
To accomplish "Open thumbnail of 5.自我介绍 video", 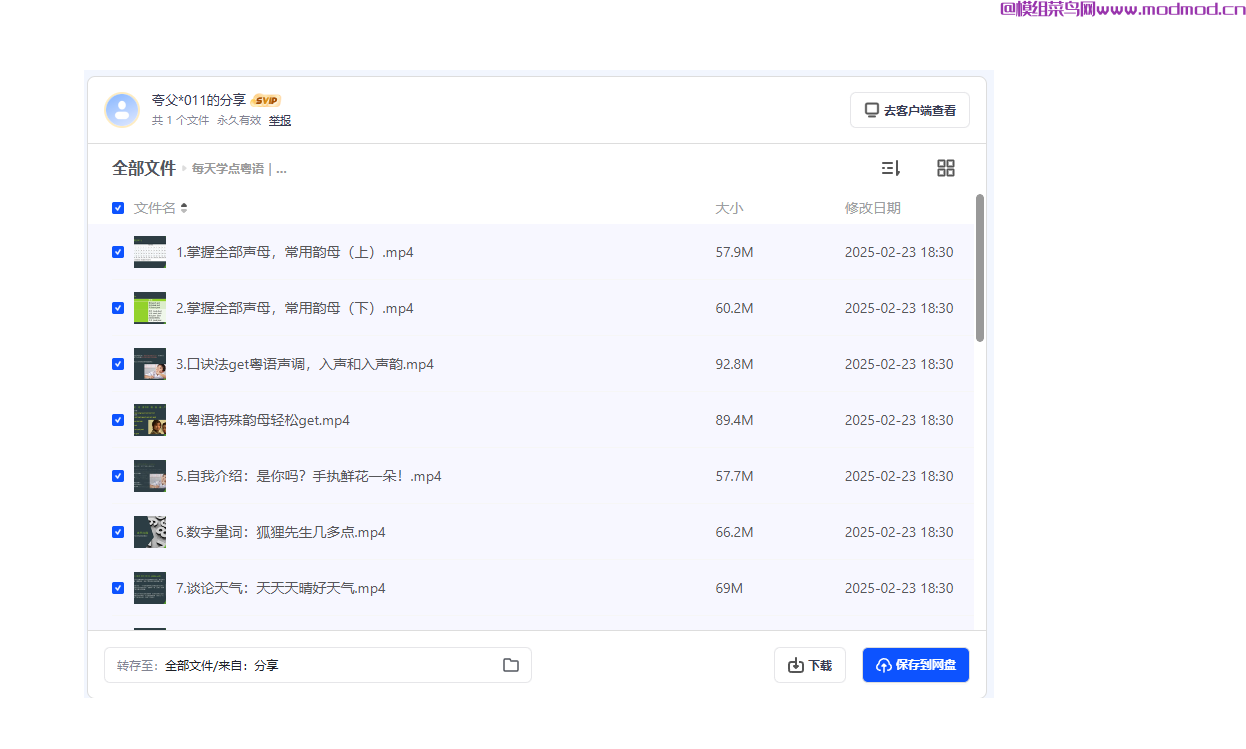I will click(x=150, y=476).
